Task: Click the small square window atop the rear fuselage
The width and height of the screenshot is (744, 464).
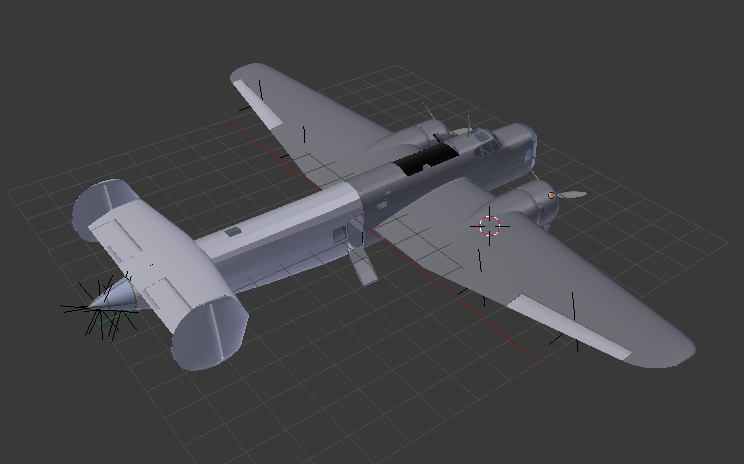Action: pos(233,231)
